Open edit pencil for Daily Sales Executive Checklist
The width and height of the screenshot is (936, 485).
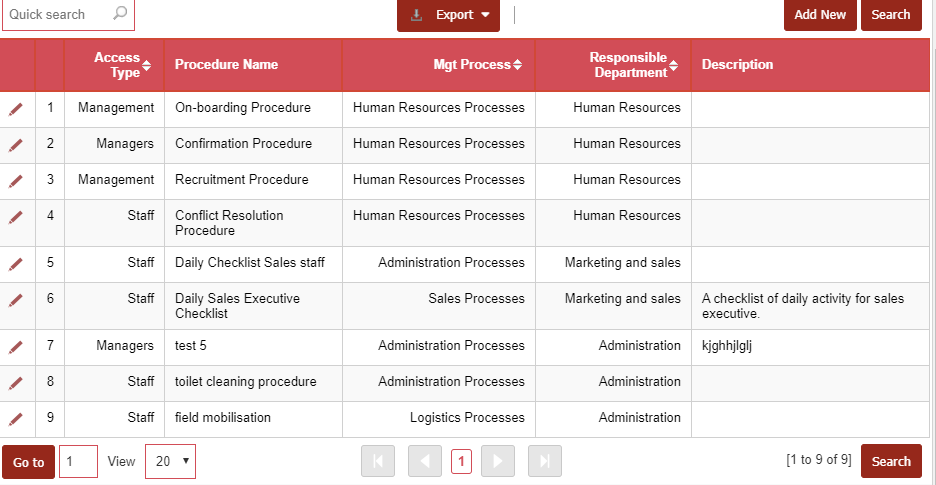[x=16, y=300]
